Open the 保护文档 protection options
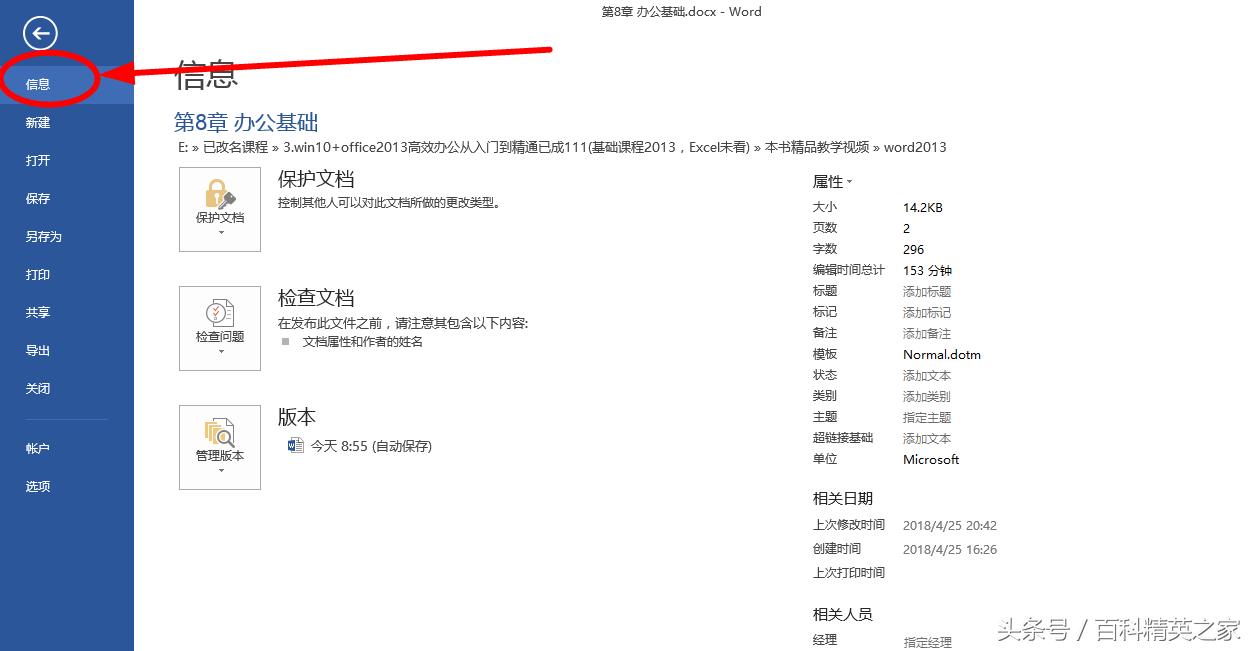The height and width of the screenshot is (651, 1256). 219,210
